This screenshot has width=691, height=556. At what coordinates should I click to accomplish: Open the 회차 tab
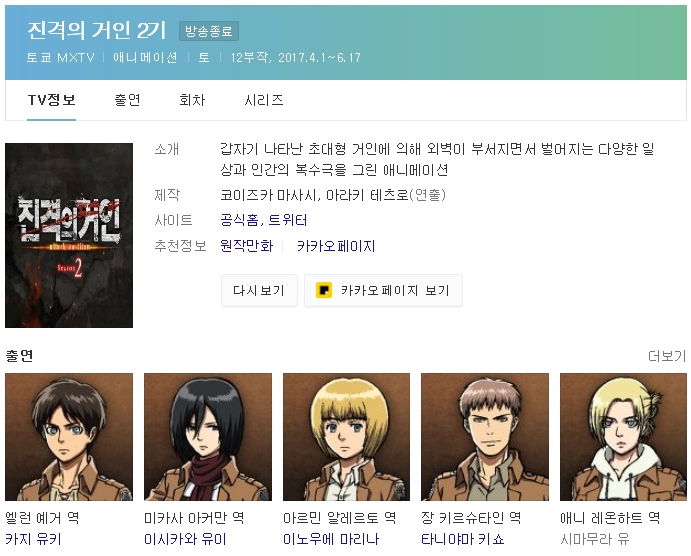[x=192, y=100]
